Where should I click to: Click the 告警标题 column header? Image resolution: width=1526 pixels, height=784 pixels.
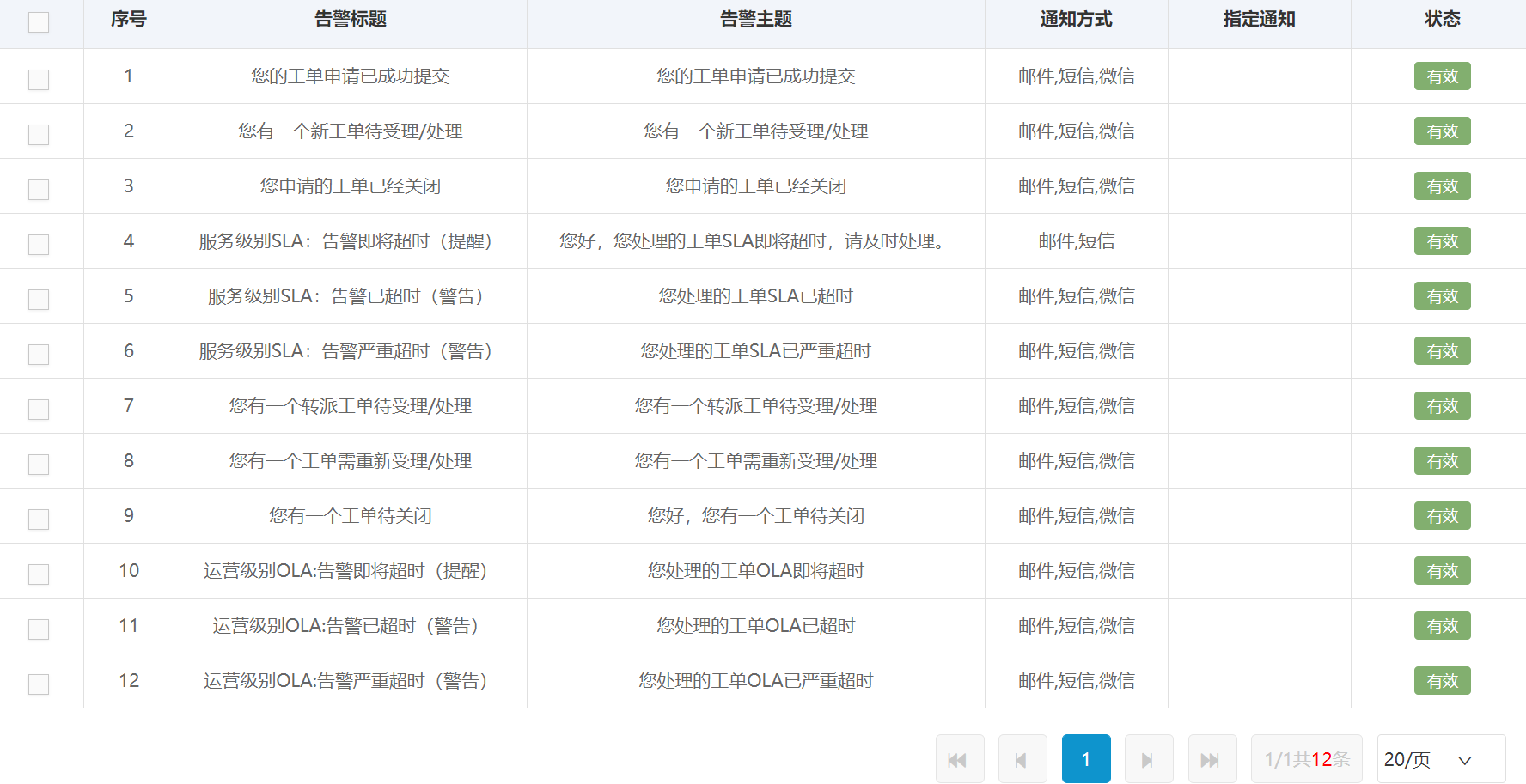(x=350, y=20)
